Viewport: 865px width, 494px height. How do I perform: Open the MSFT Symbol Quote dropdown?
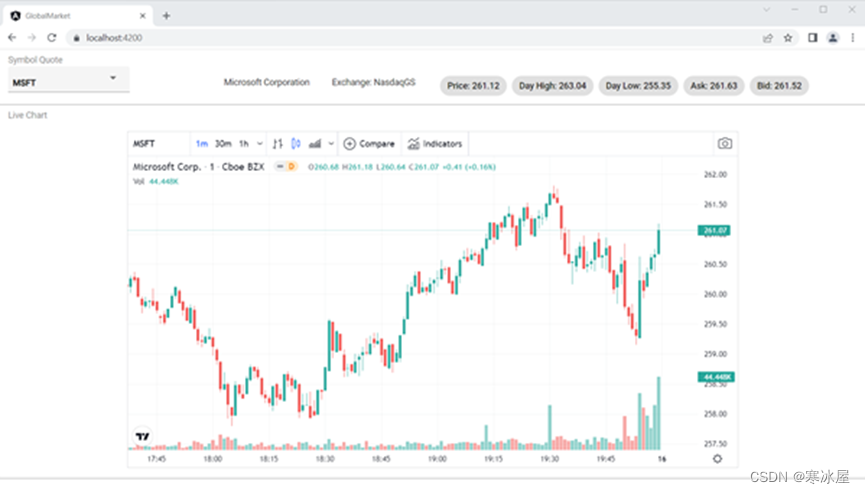point(68,81)
